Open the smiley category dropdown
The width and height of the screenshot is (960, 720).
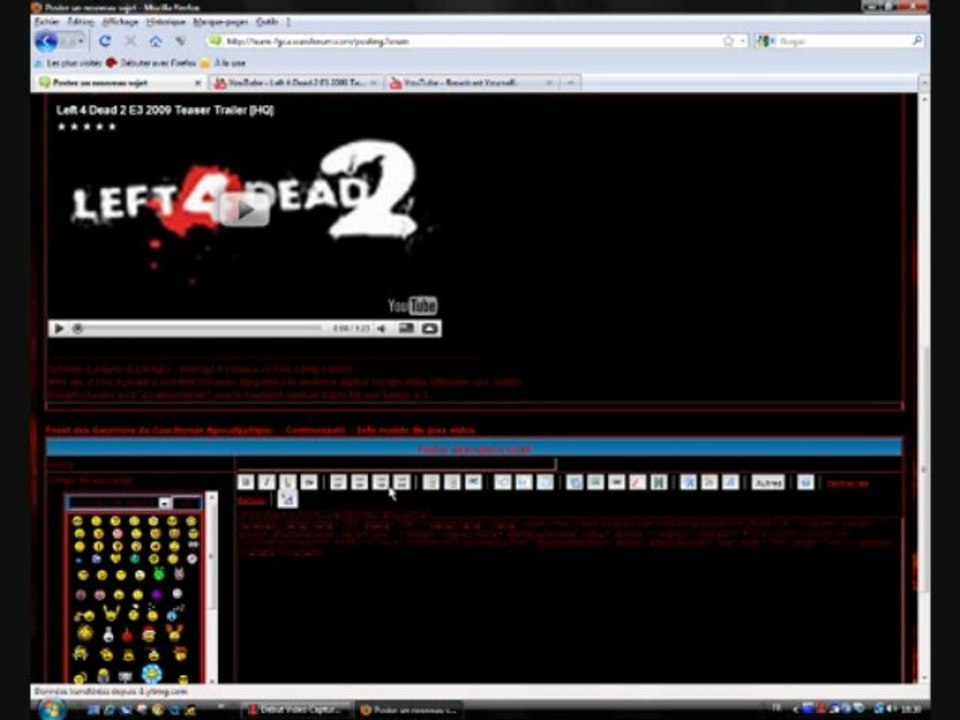tap(165, 503)
